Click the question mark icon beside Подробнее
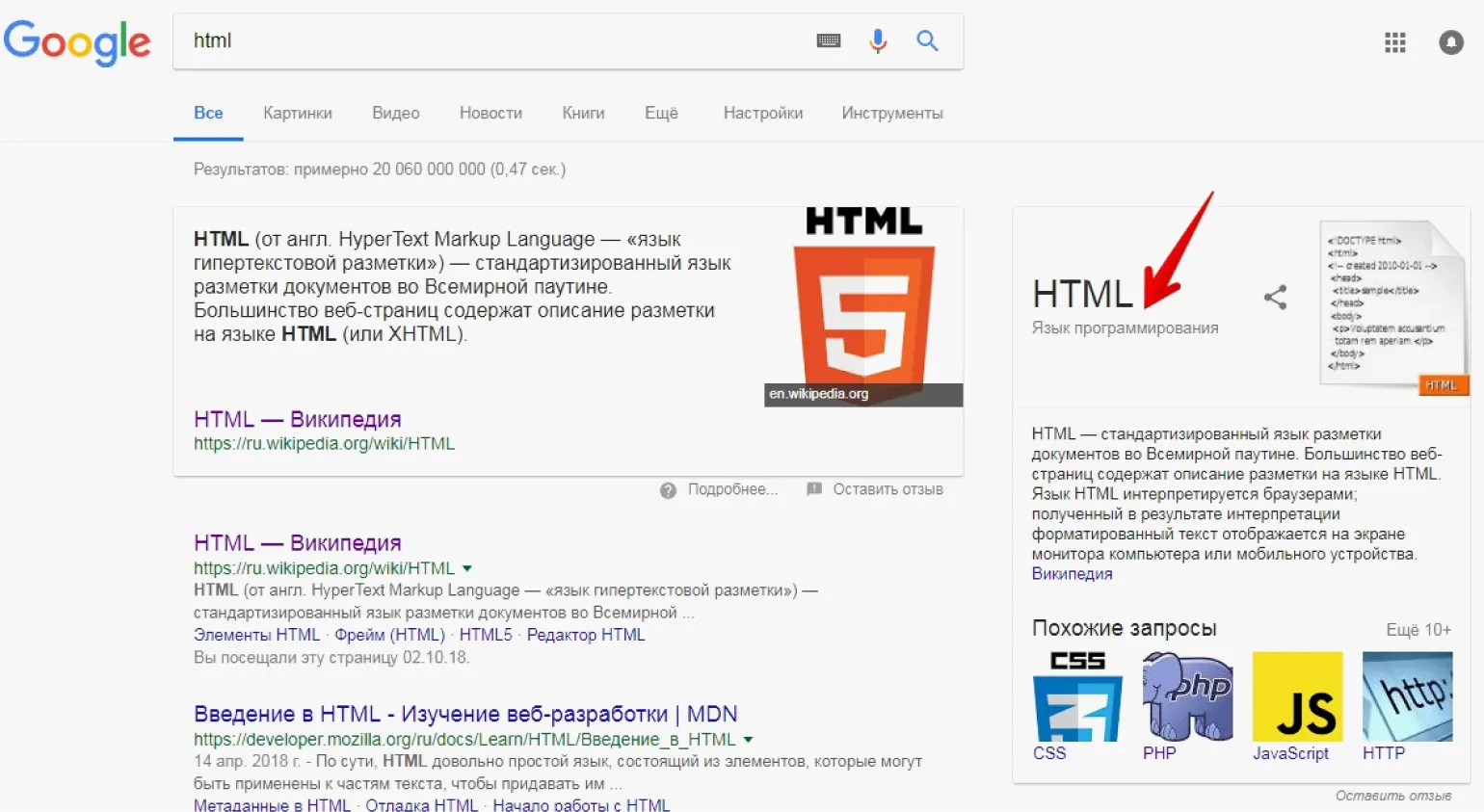This screenshot has height=812, width=1484. pos(668,490)
